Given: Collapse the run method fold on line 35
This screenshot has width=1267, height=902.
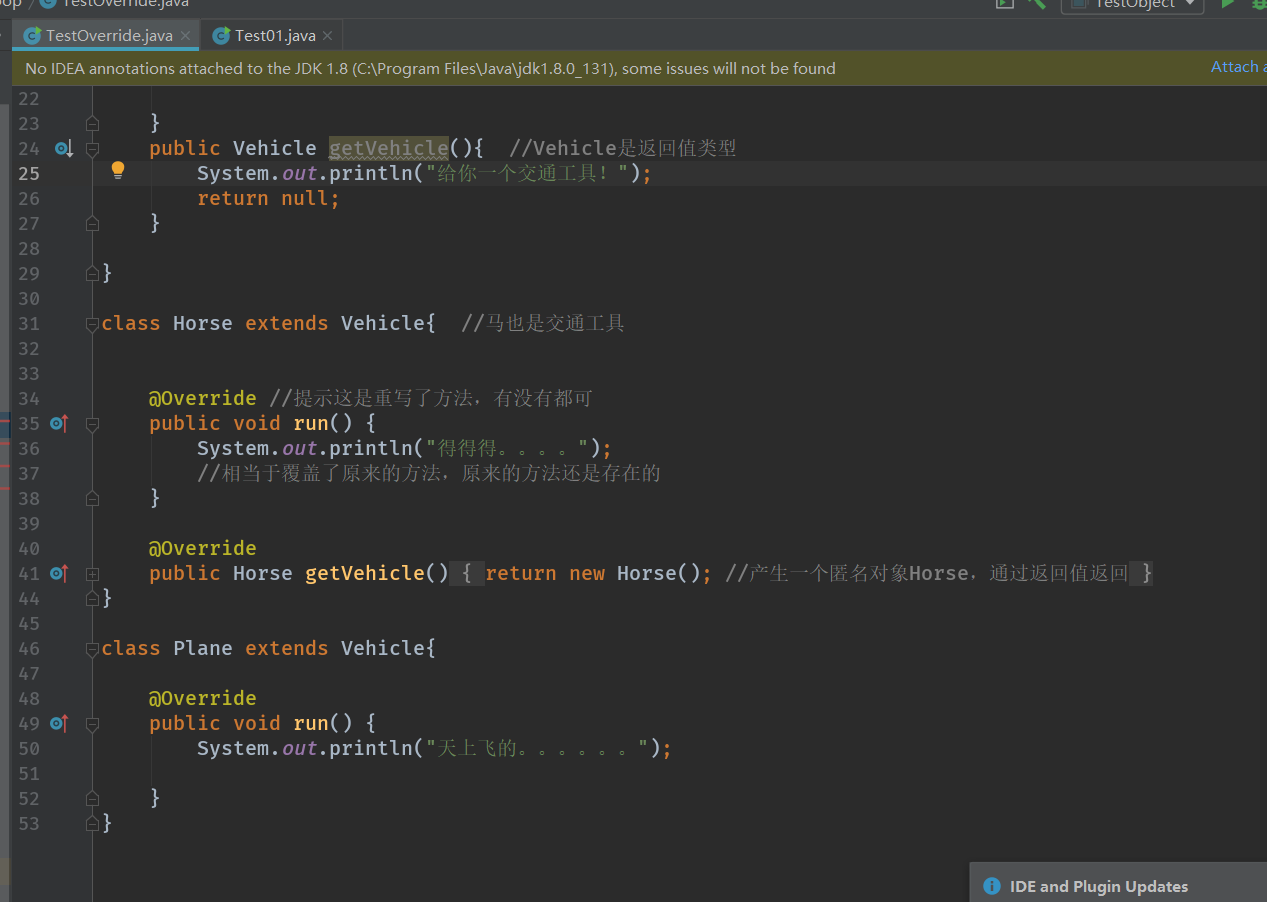Looking at the screenshot, I should tap(92, 424).
